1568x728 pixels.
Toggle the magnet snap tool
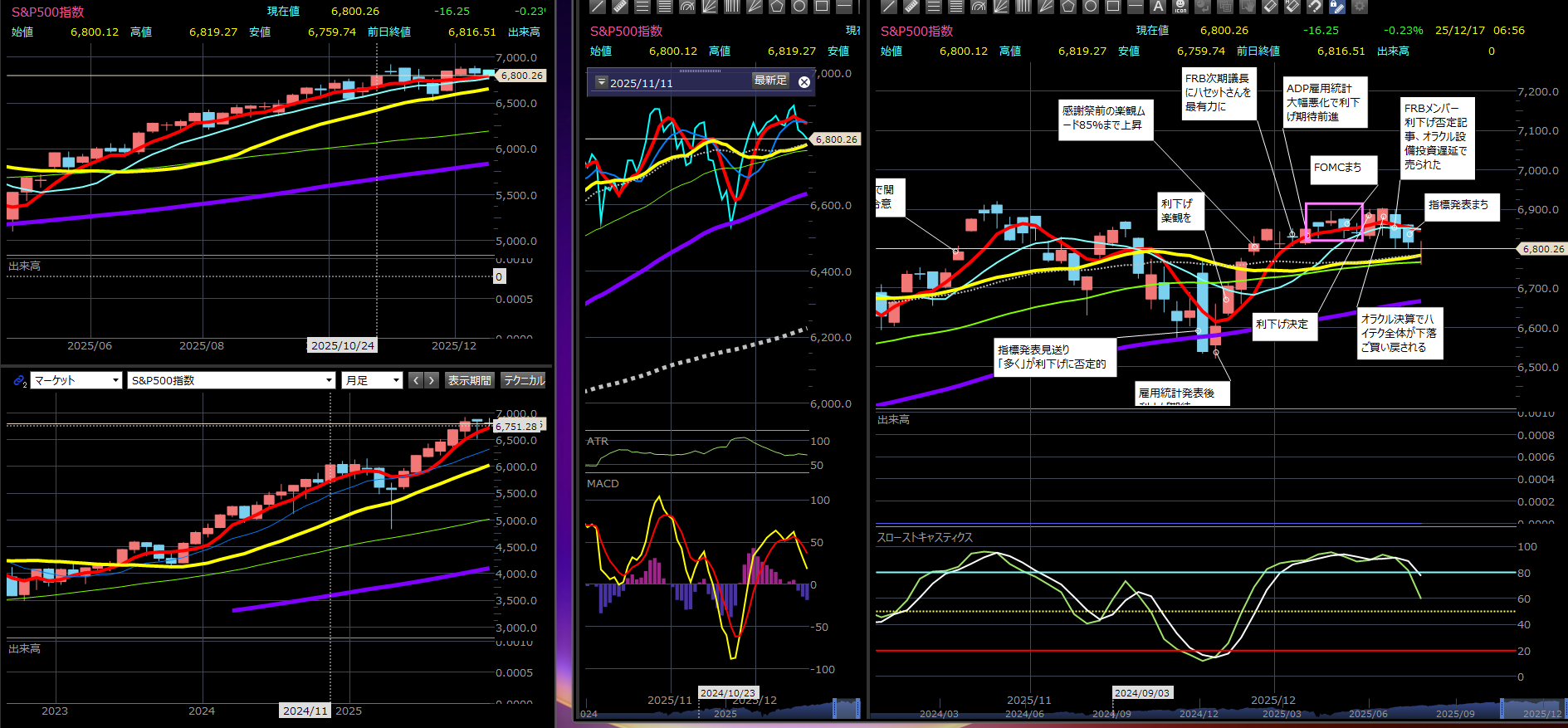(1314, 7)
